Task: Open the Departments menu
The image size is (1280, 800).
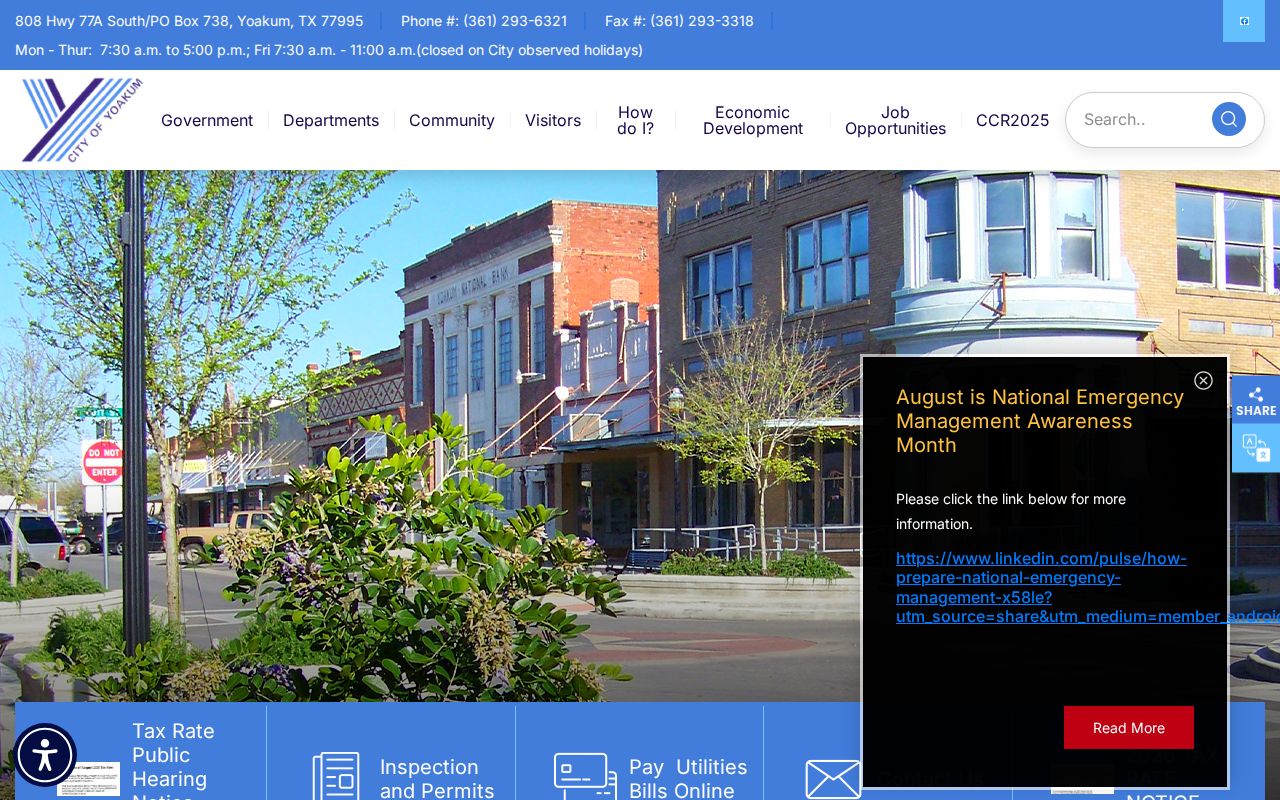Action: pos(331,120)
